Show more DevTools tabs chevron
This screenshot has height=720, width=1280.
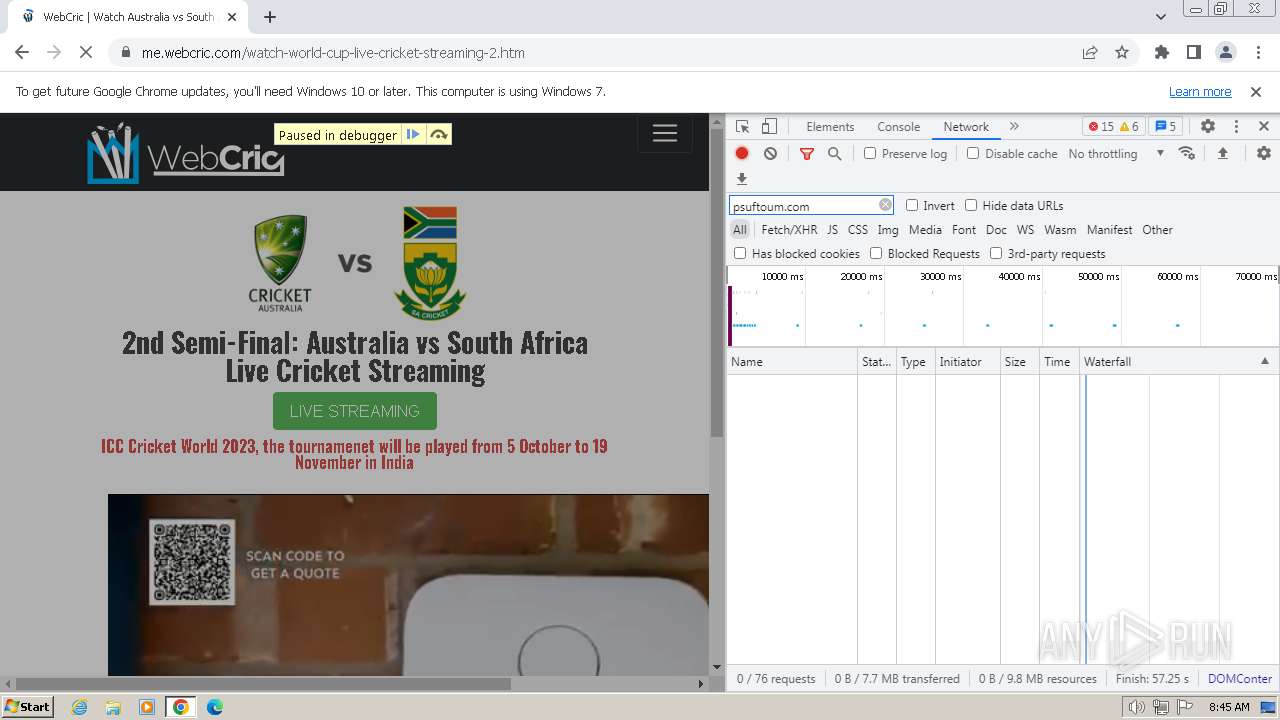[x=1014, y=126]
